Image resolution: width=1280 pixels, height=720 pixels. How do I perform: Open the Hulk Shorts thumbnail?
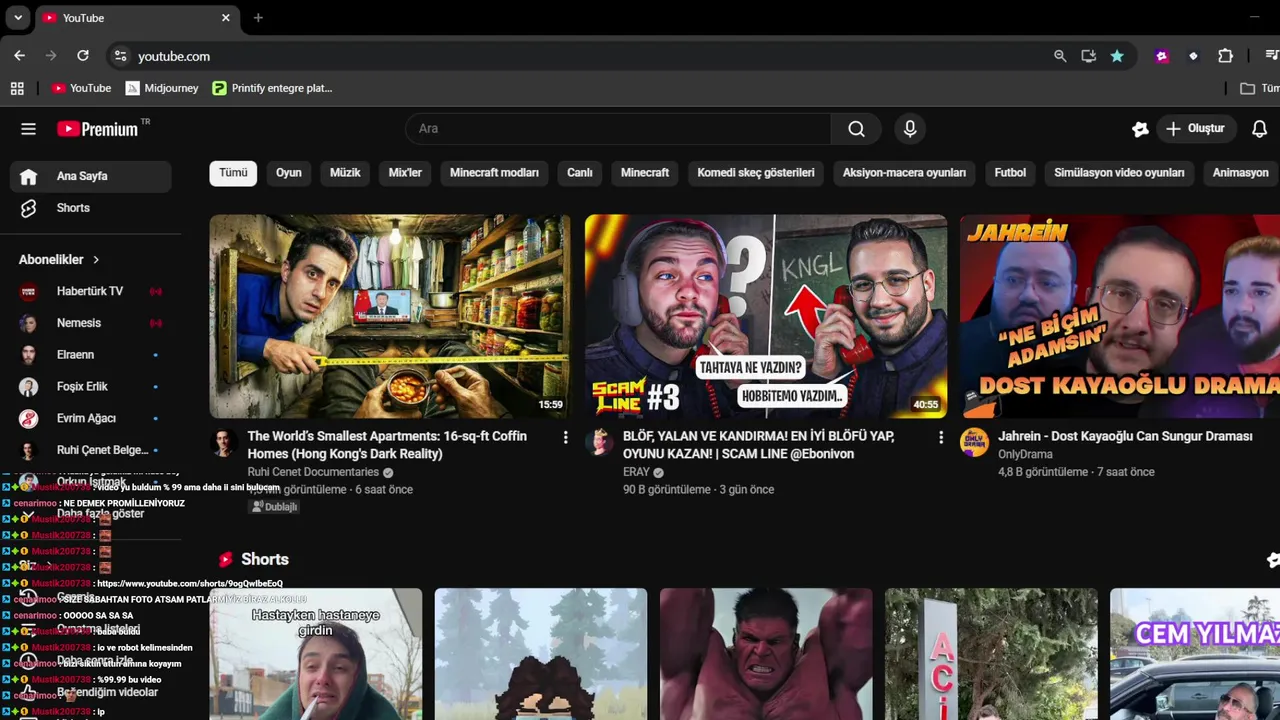[766, 654]
